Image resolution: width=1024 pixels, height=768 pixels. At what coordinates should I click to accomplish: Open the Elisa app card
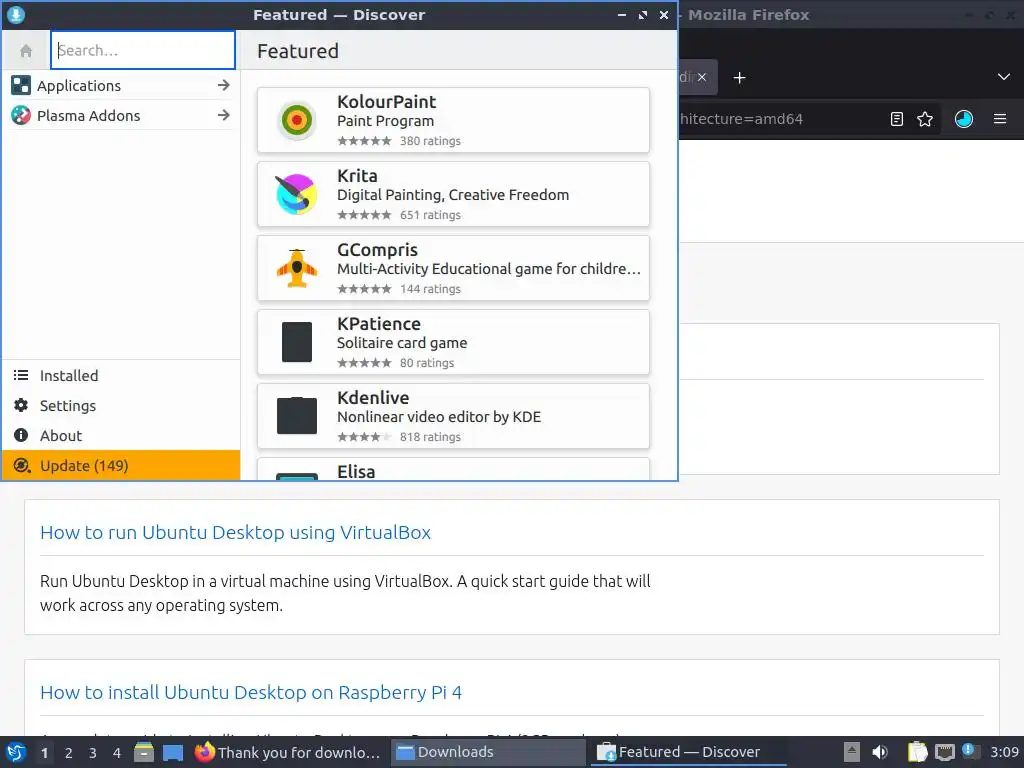(x=453, y=469)
